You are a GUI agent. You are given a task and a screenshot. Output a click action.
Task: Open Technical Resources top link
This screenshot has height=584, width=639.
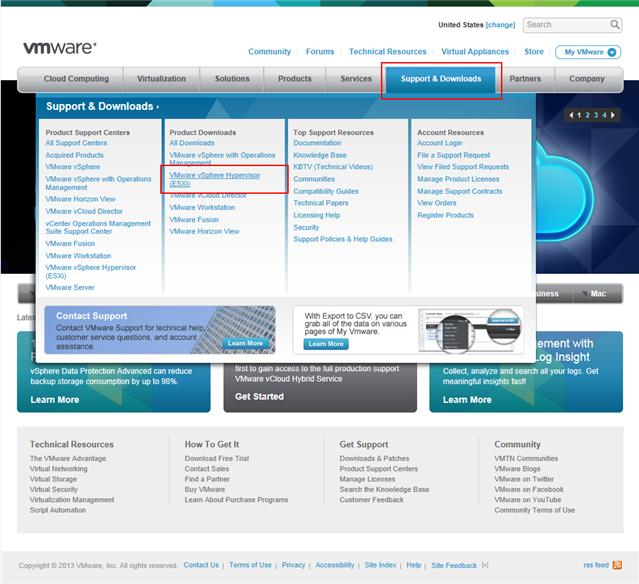tap(388, 52)
